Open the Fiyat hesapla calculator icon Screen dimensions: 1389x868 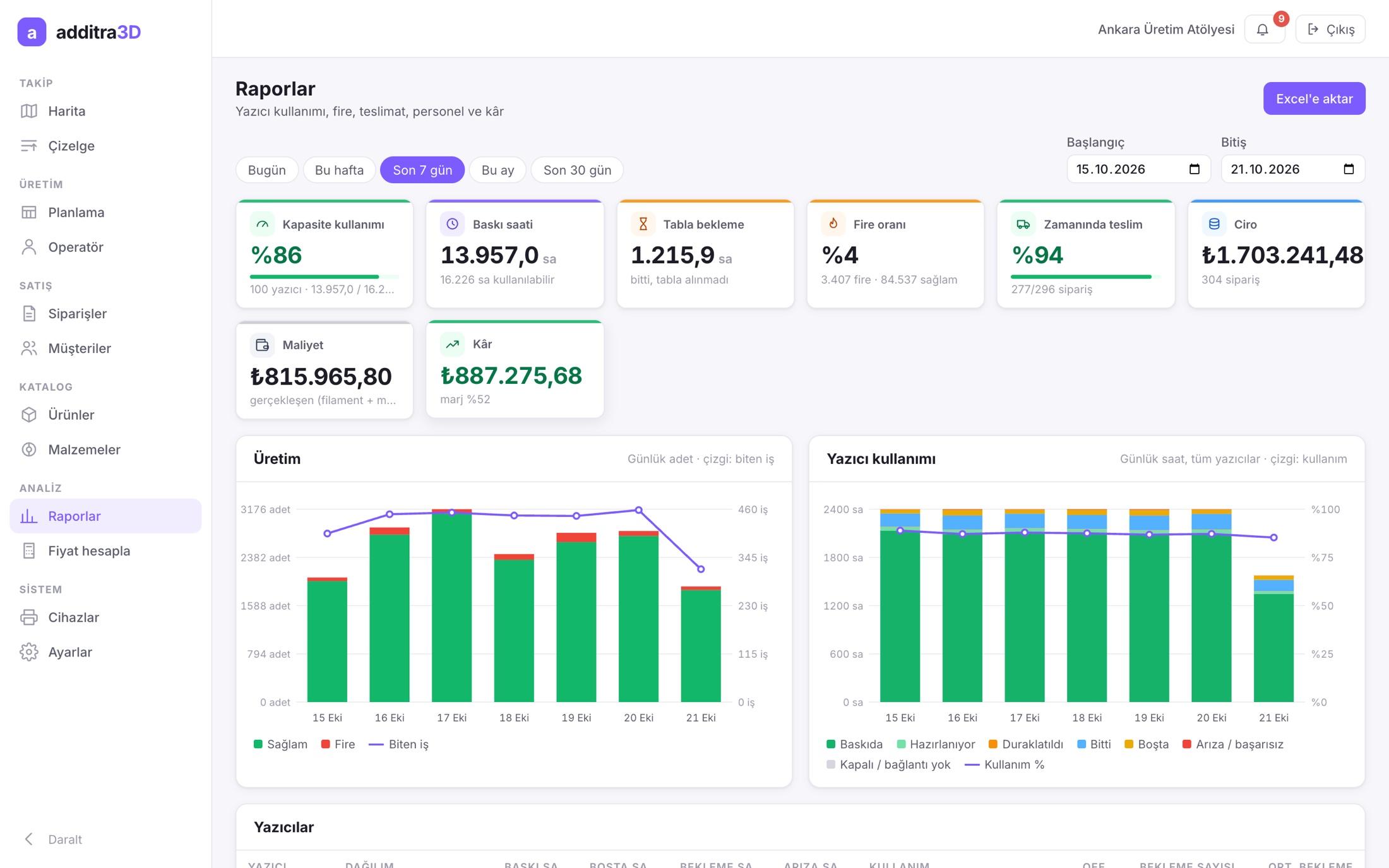(29, 550)
